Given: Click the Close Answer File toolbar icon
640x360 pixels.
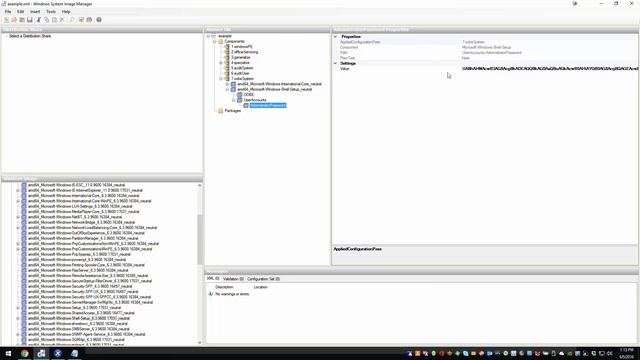Looking at the screenshot, I should [22, 20].
